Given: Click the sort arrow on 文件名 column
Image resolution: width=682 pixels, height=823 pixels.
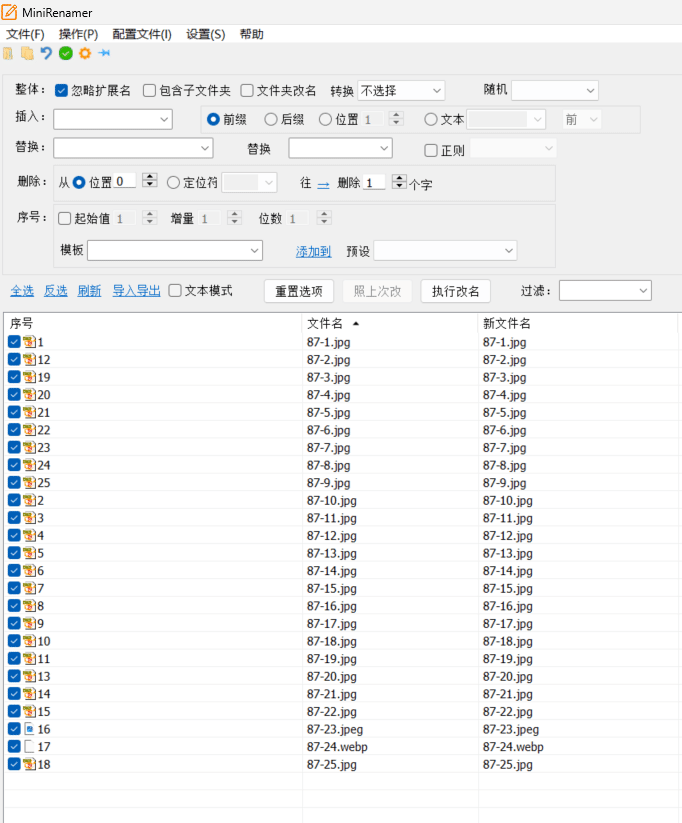Looking at the screenshot, I should click(356, 324).
